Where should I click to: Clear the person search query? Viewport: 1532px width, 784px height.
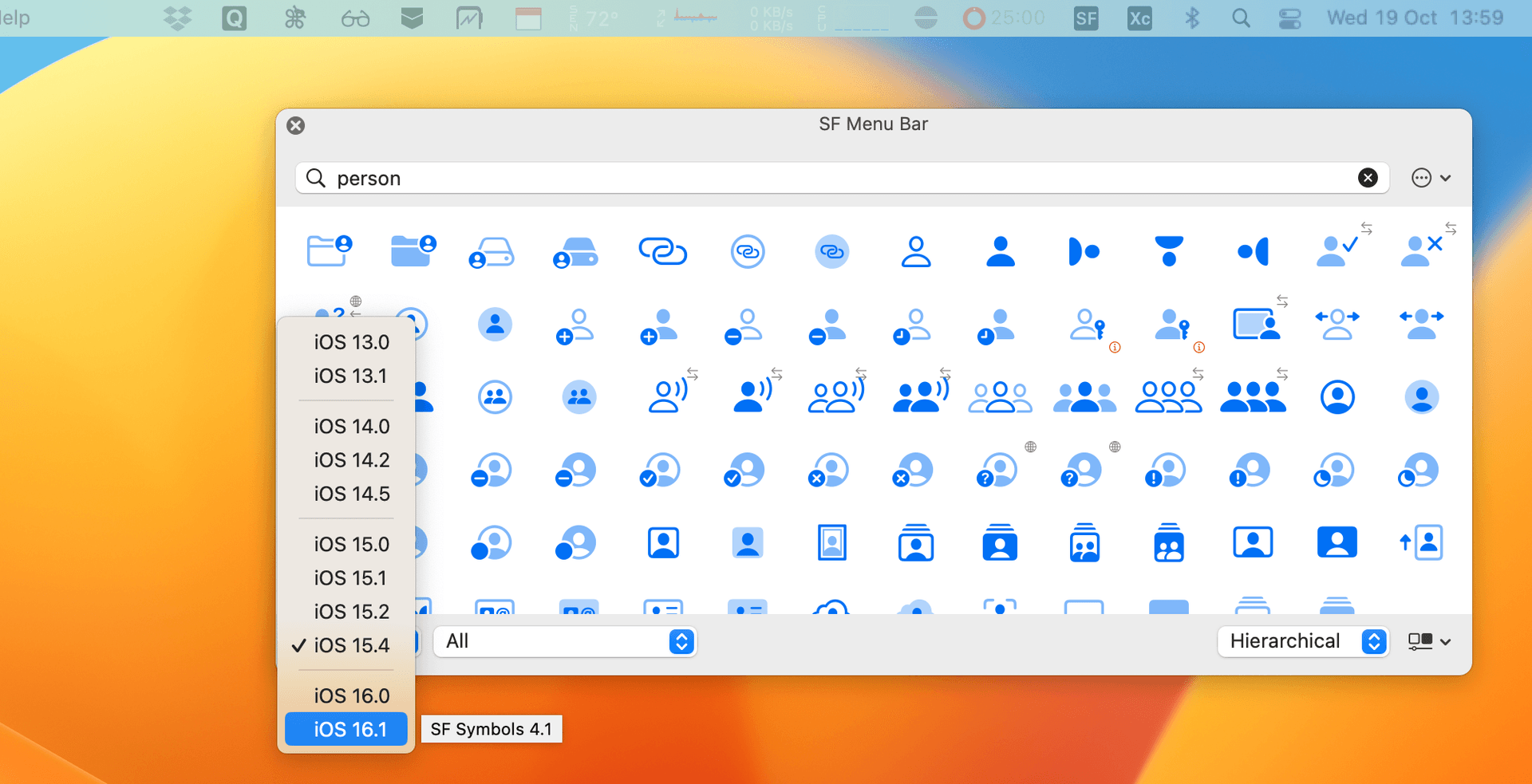(1368, 178)
